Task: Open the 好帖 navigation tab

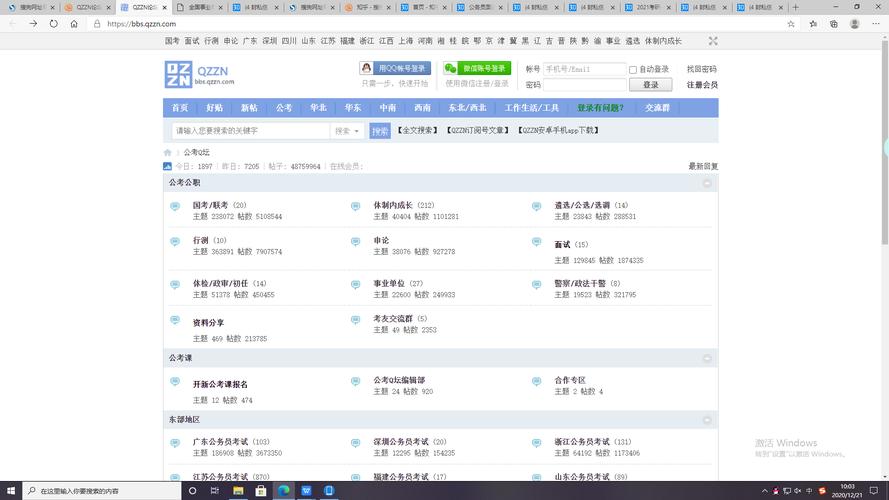Action: [x=214, y=108]
